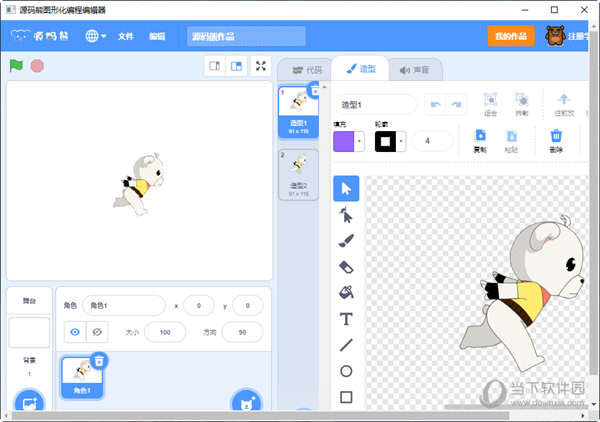
Task: Click the y position field
Action: (248, 305)
